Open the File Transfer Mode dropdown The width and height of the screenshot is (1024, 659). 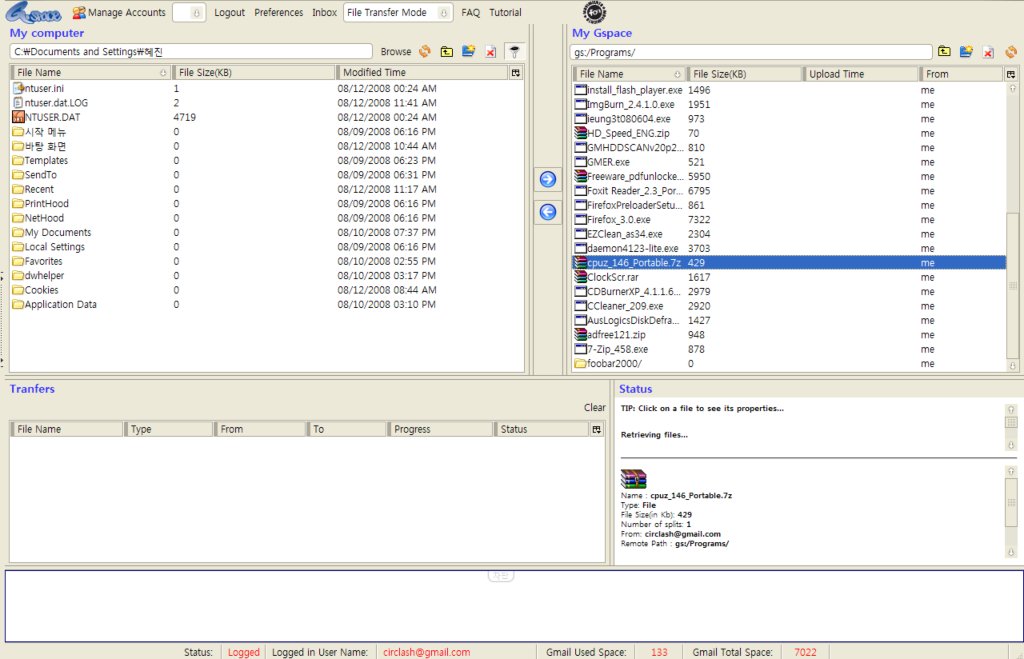point(398,12)
